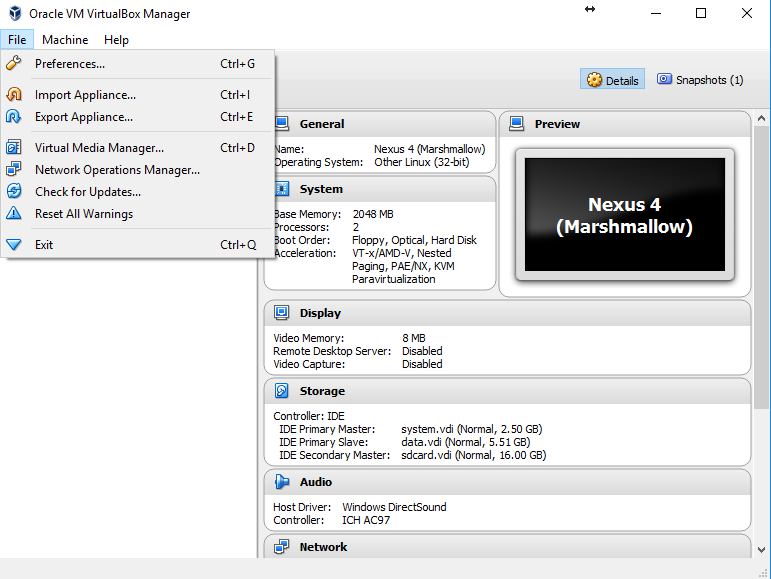The height and width of the screenshot is (579, 771).
Task: Open Virtual Media Manager menu entry
Action: click(138, 148)
